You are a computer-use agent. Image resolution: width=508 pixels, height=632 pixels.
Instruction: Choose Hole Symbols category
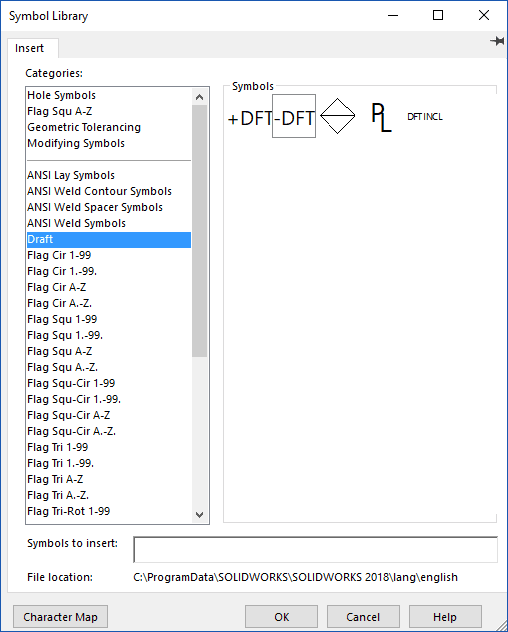[x=61, y=95]
